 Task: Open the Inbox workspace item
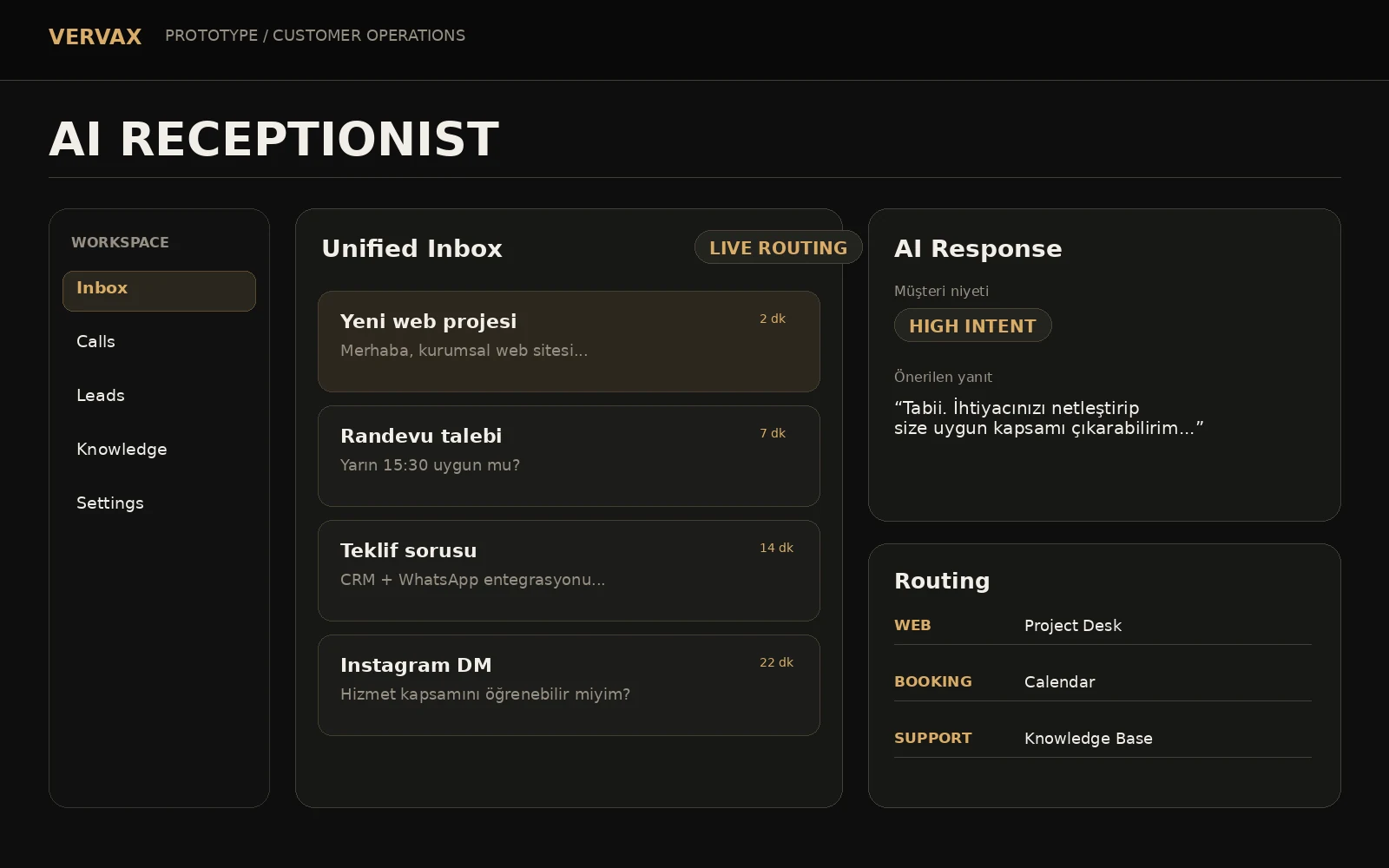coord(159,291)
